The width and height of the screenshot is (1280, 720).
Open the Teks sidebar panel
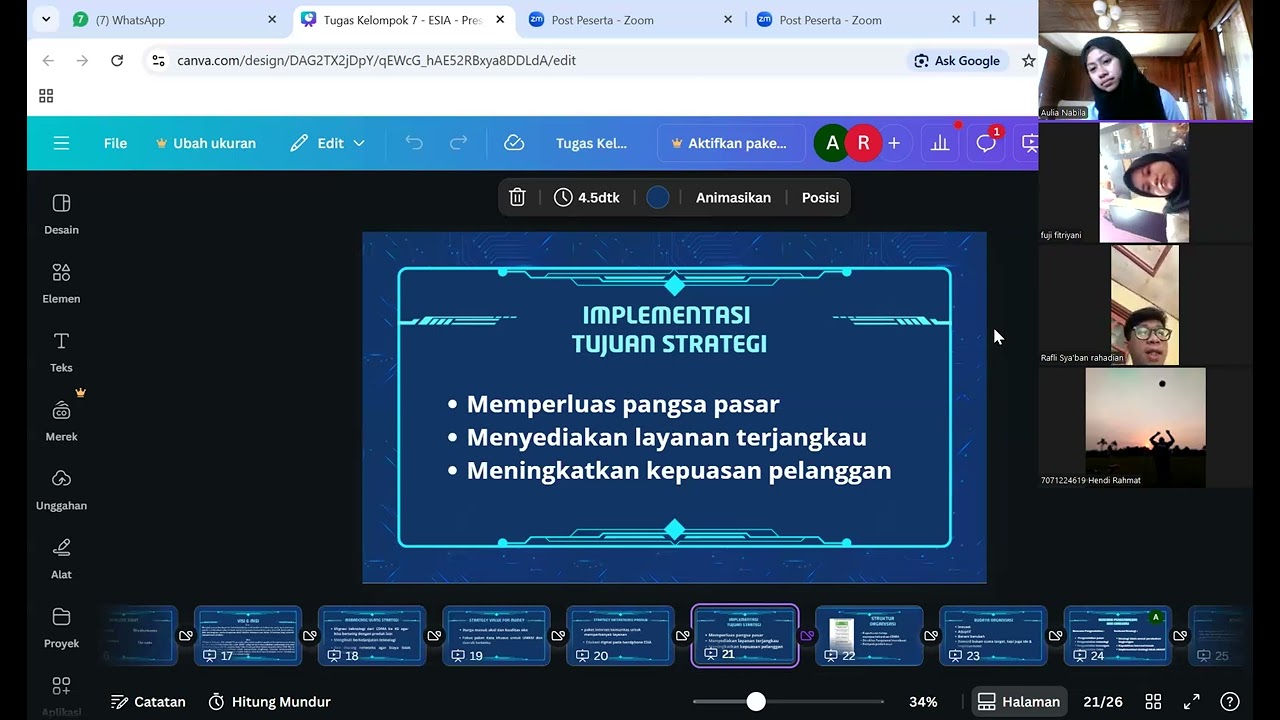tap(61, 352)
